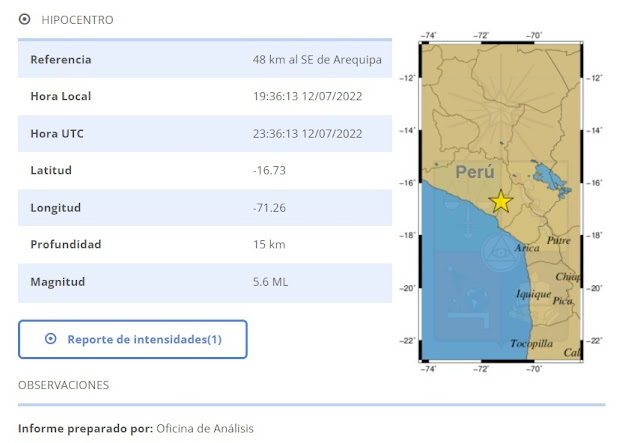This screenshot has height=443, width=622.
Task: Click Putre label on the map
Action: click(559, 240)
